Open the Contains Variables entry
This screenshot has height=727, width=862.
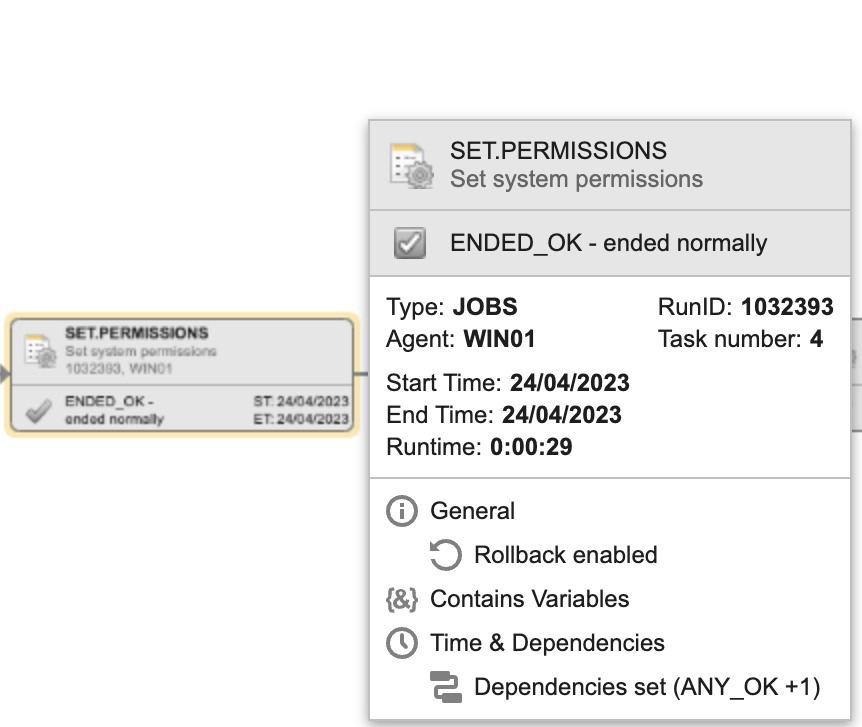click(529, 599)
